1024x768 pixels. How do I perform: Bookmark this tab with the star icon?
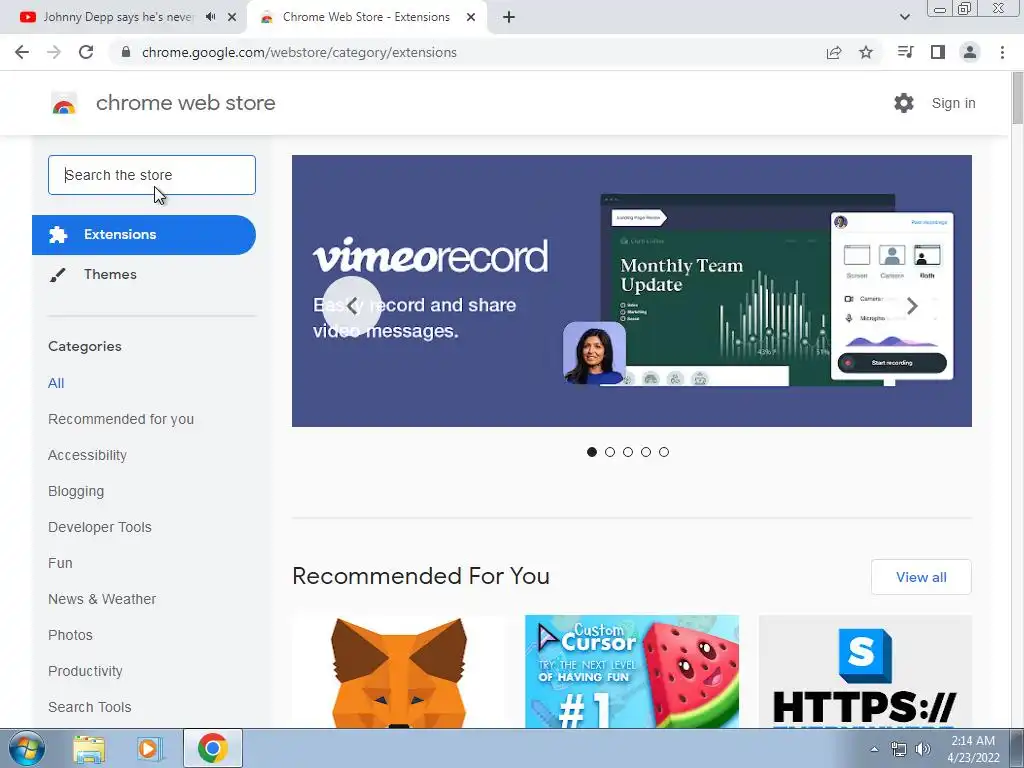(866, 52)
